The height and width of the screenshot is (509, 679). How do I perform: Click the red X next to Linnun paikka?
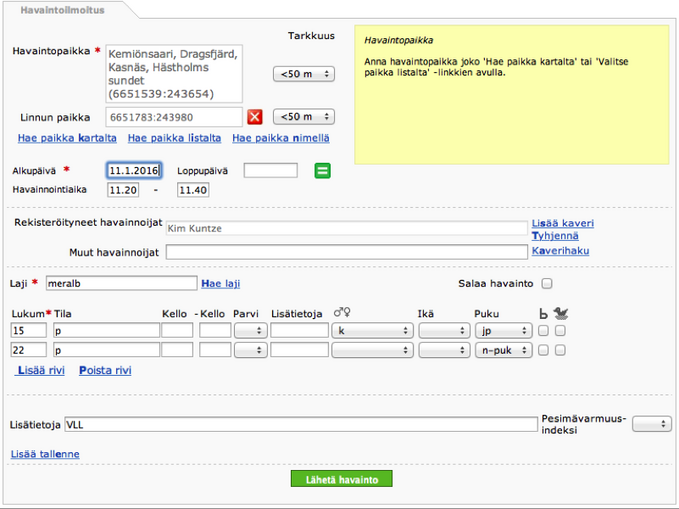click(x=255, y=117)
